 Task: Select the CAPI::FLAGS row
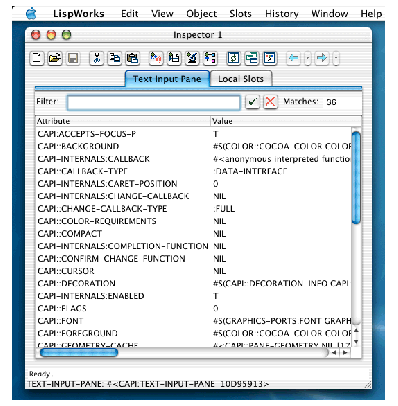194,308
